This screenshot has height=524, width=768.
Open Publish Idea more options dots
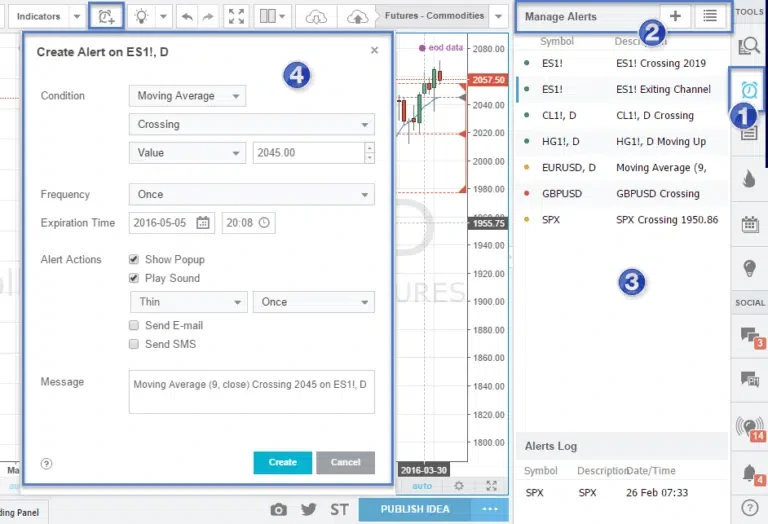(x=490, y=509)
